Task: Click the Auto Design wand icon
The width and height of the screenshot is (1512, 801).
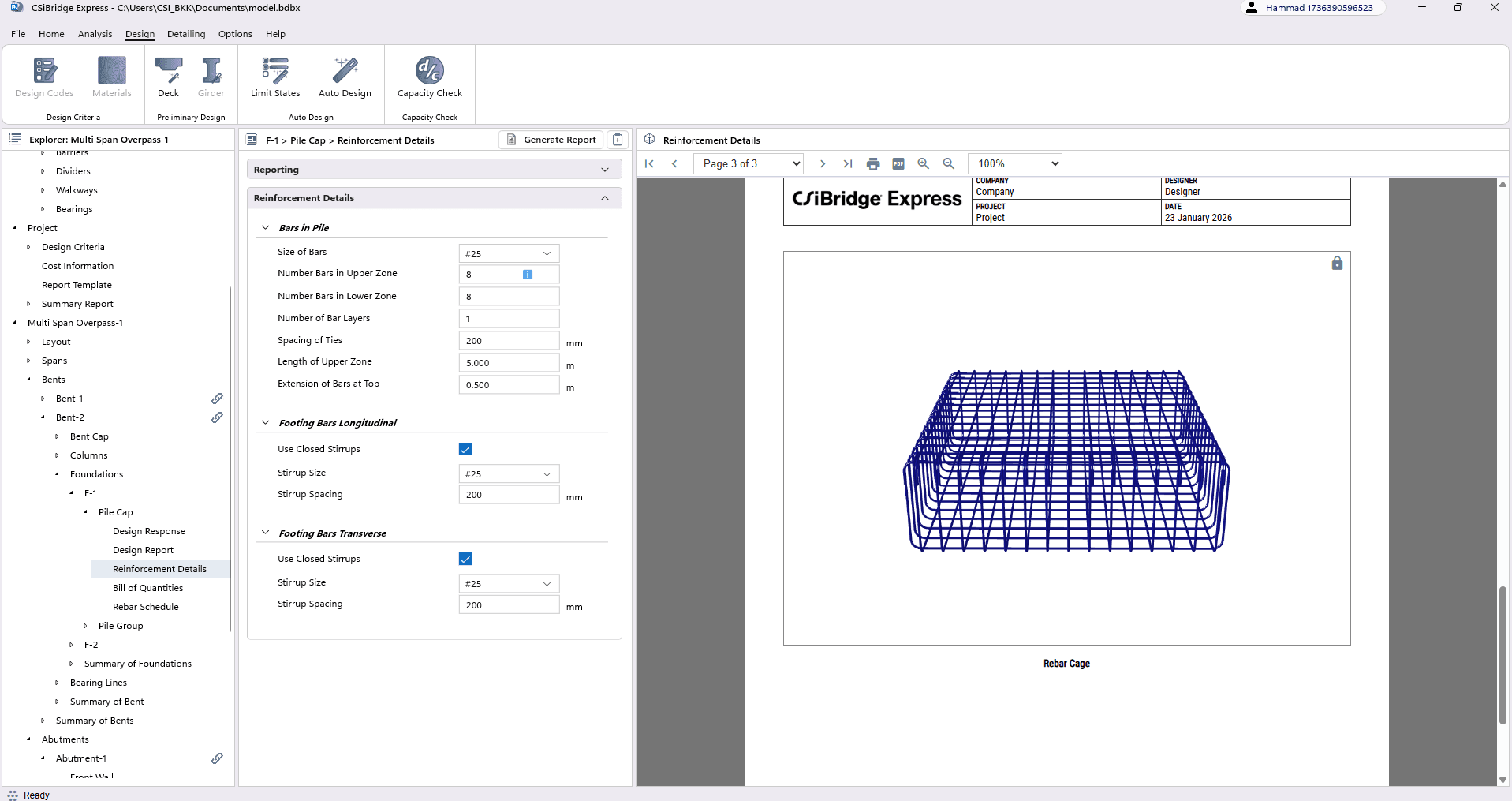Action: [x=345, y=71]
